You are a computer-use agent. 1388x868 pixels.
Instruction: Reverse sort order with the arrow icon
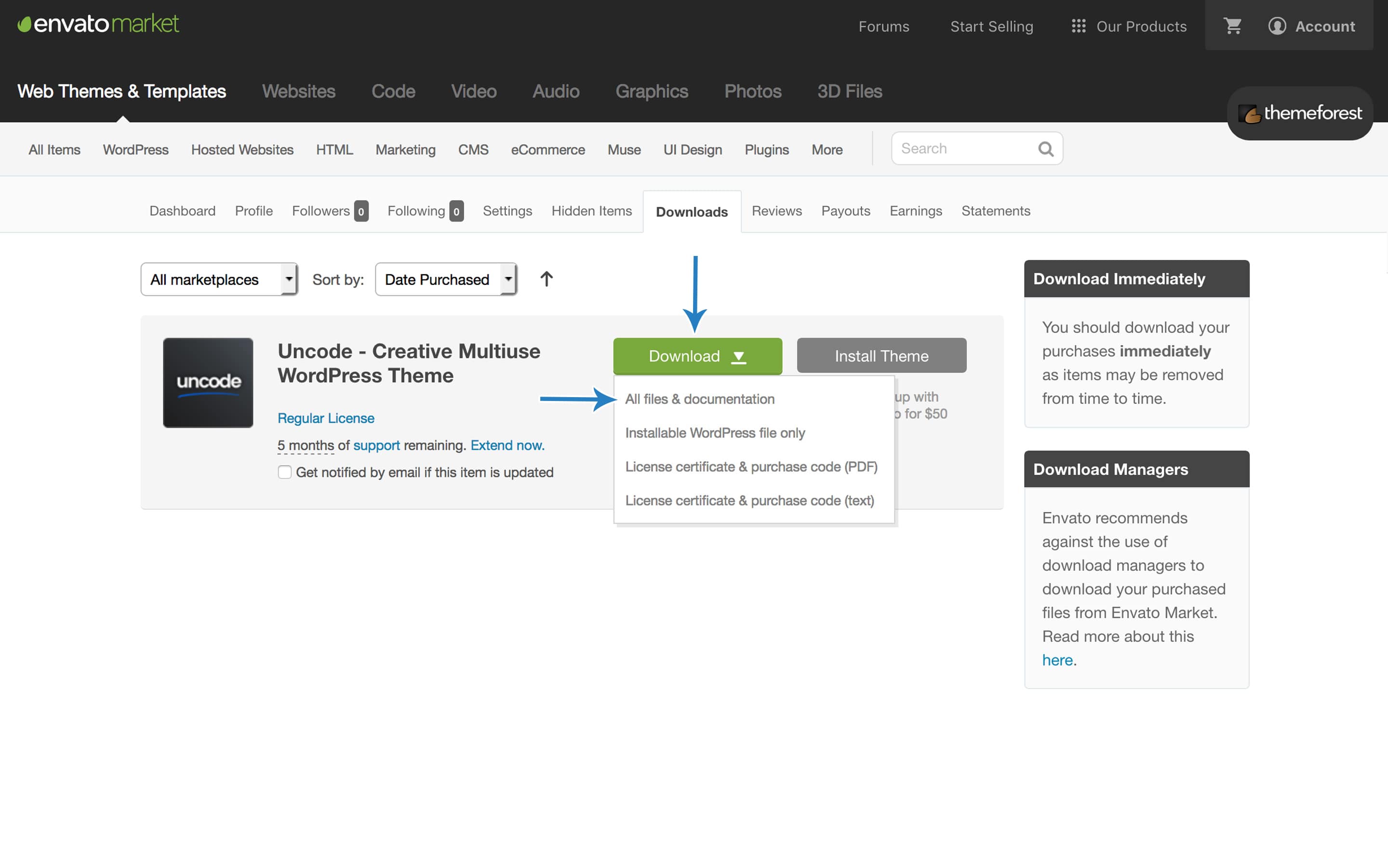click(547, 279)
